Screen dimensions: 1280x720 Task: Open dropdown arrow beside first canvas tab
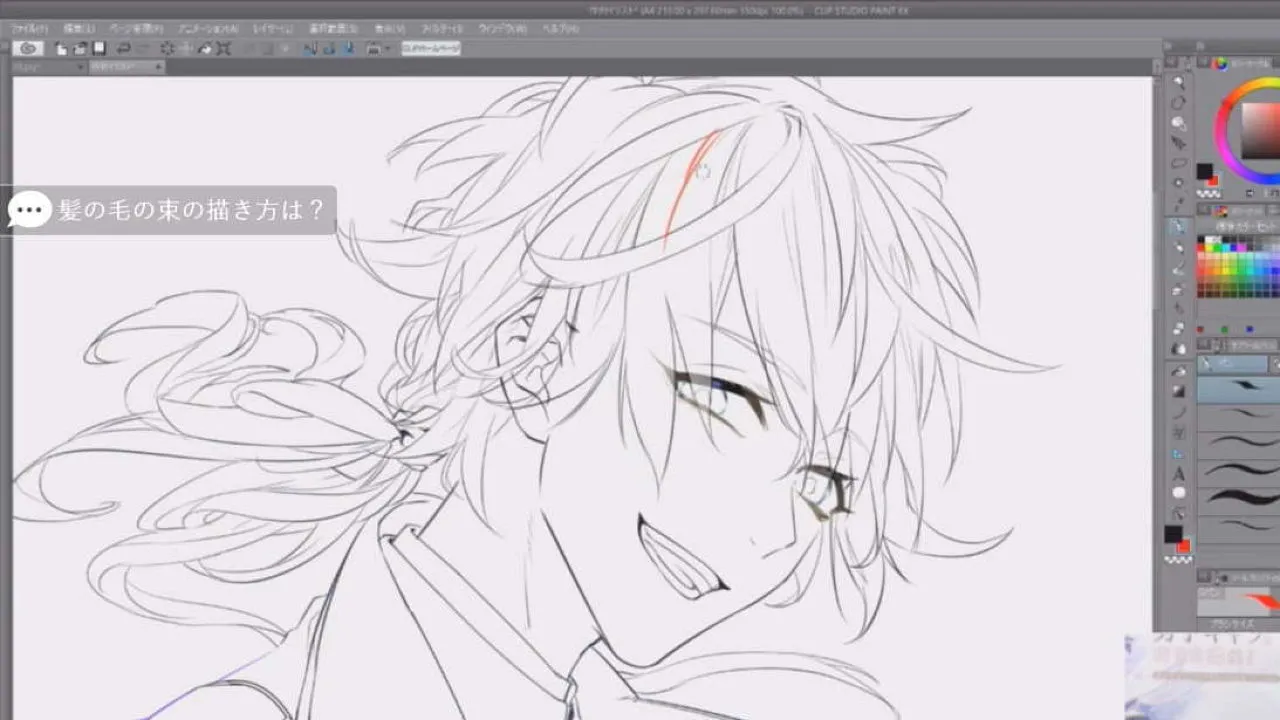click(x=81, y=67)
